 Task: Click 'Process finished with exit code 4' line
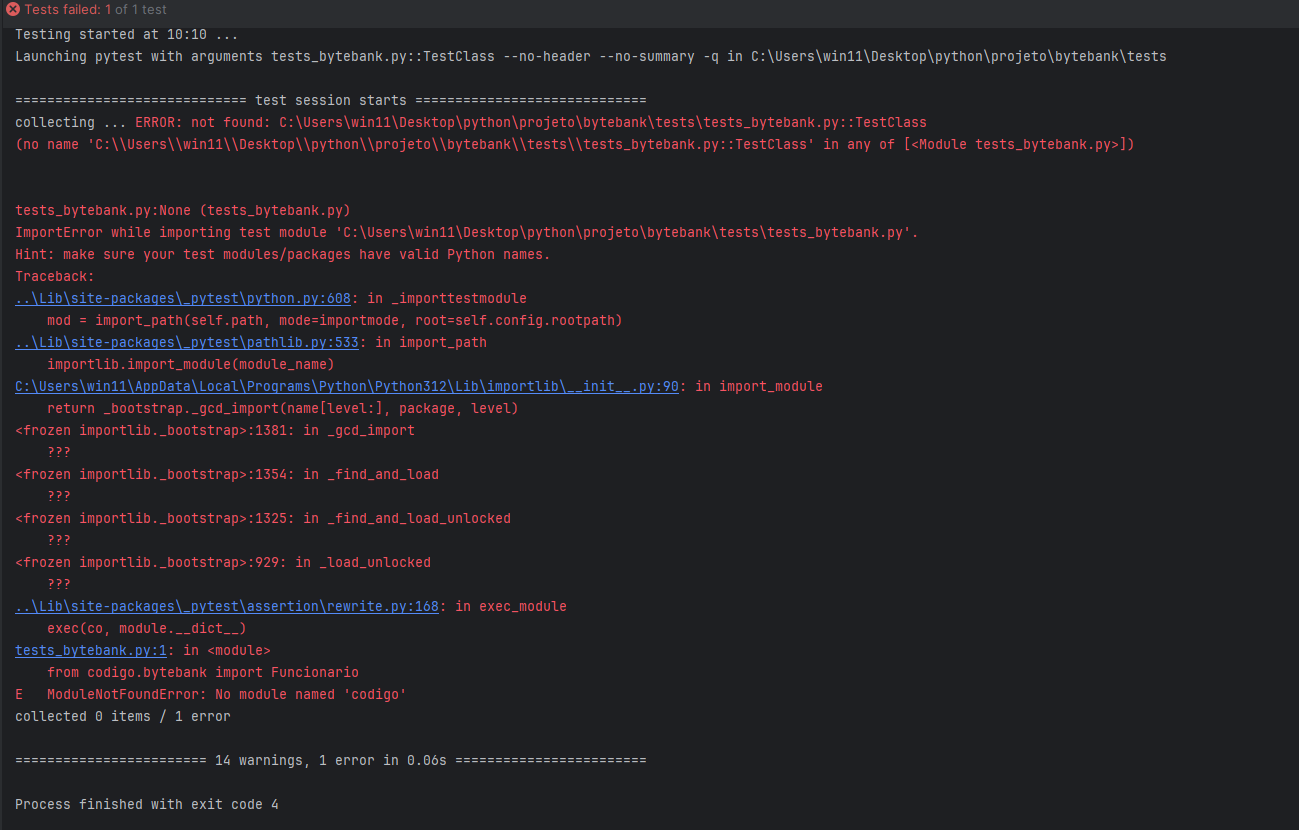pos(147,804)
